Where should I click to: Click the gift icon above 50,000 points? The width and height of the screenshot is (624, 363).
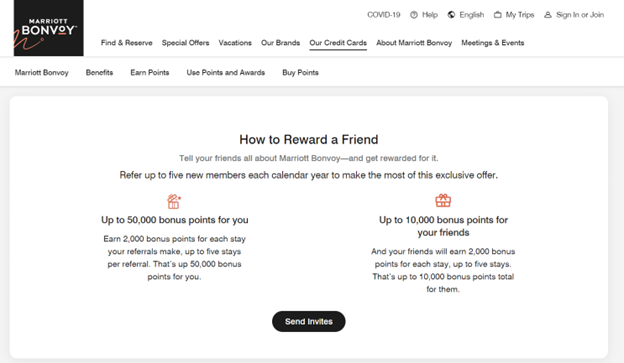174,201
